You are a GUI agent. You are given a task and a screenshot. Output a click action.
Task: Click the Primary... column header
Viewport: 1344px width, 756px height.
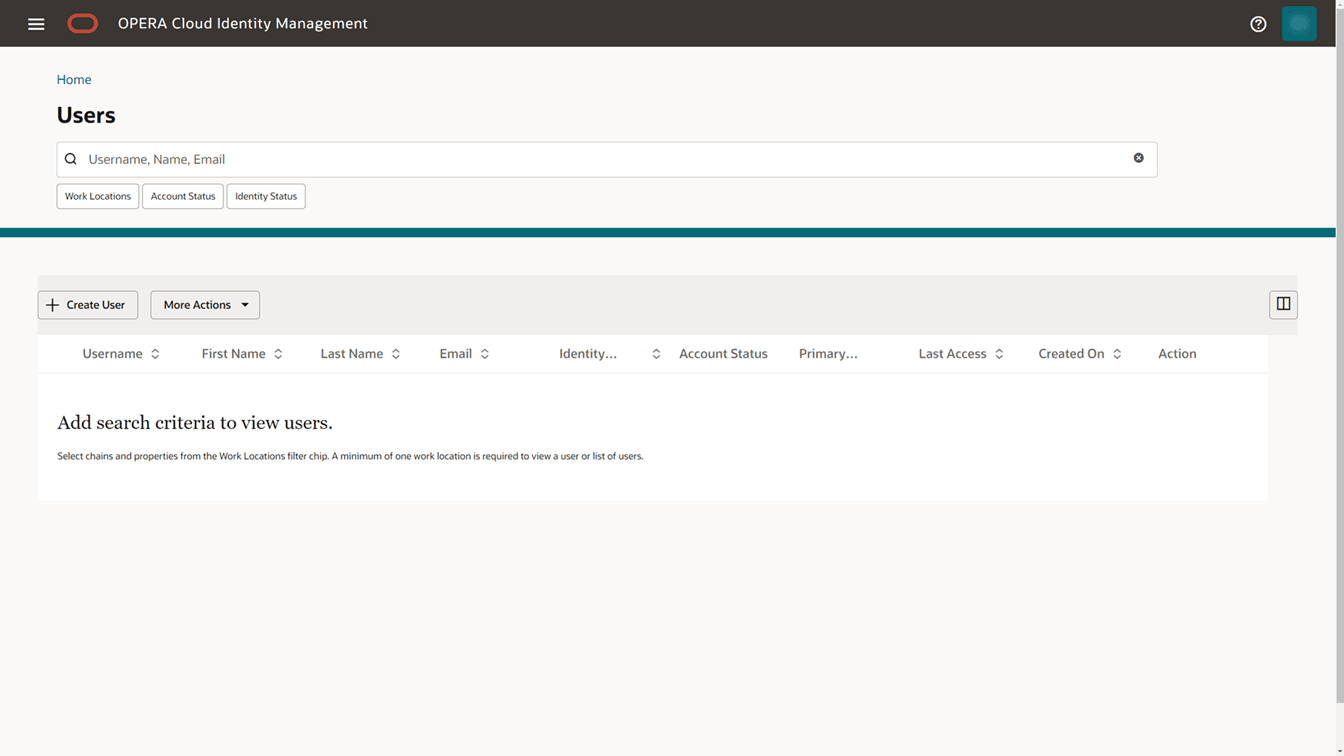(828, 354)
